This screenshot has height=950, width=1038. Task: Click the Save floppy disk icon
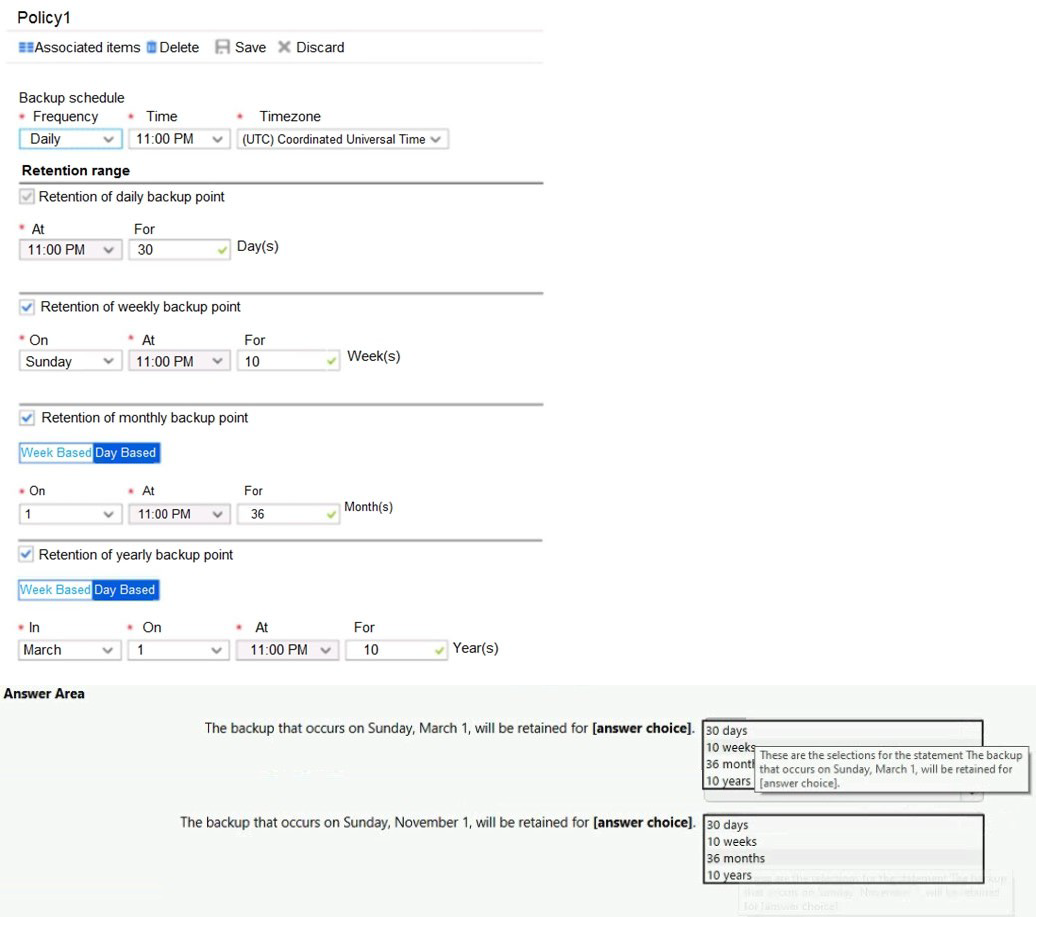(x=223, y=48)
